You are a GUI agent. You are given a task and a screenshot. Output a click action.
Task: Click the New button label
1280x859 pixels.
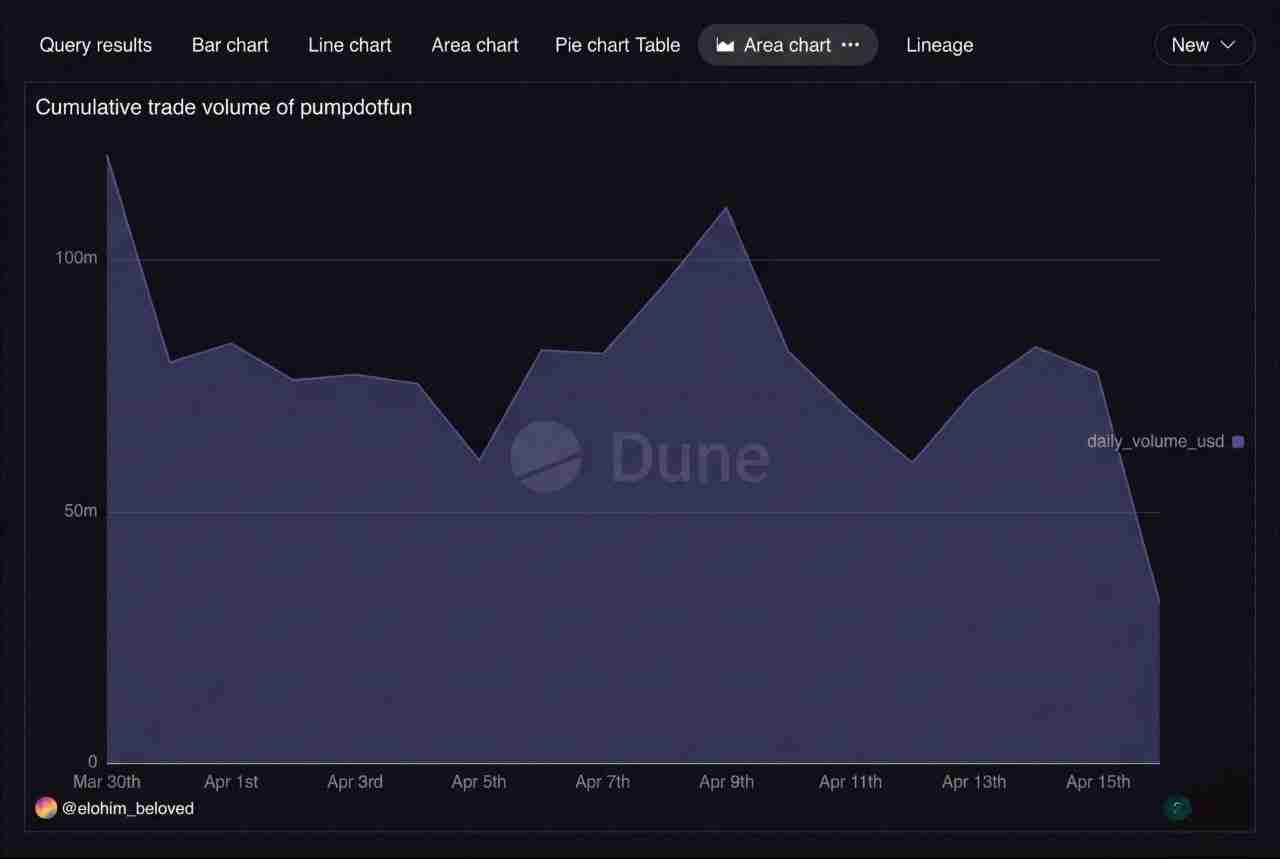pyautogui.click(x=1190, y=45)
